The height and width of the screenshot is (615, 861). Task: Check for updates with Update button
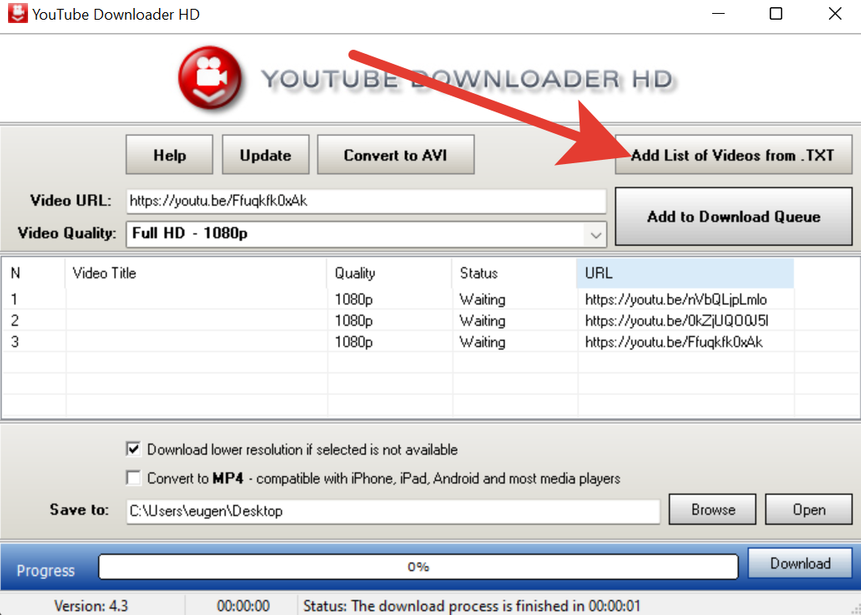coord(265,155)
